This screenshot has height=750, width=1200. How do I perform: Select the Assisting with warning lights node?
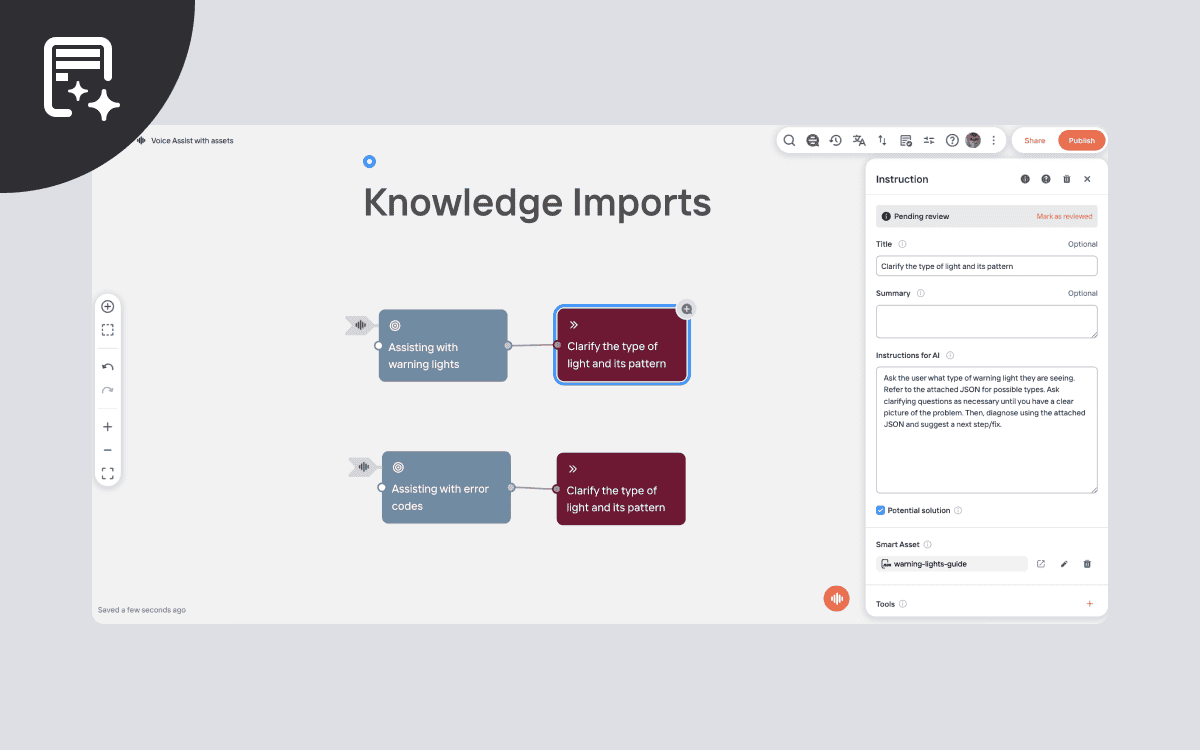point(443,345)
